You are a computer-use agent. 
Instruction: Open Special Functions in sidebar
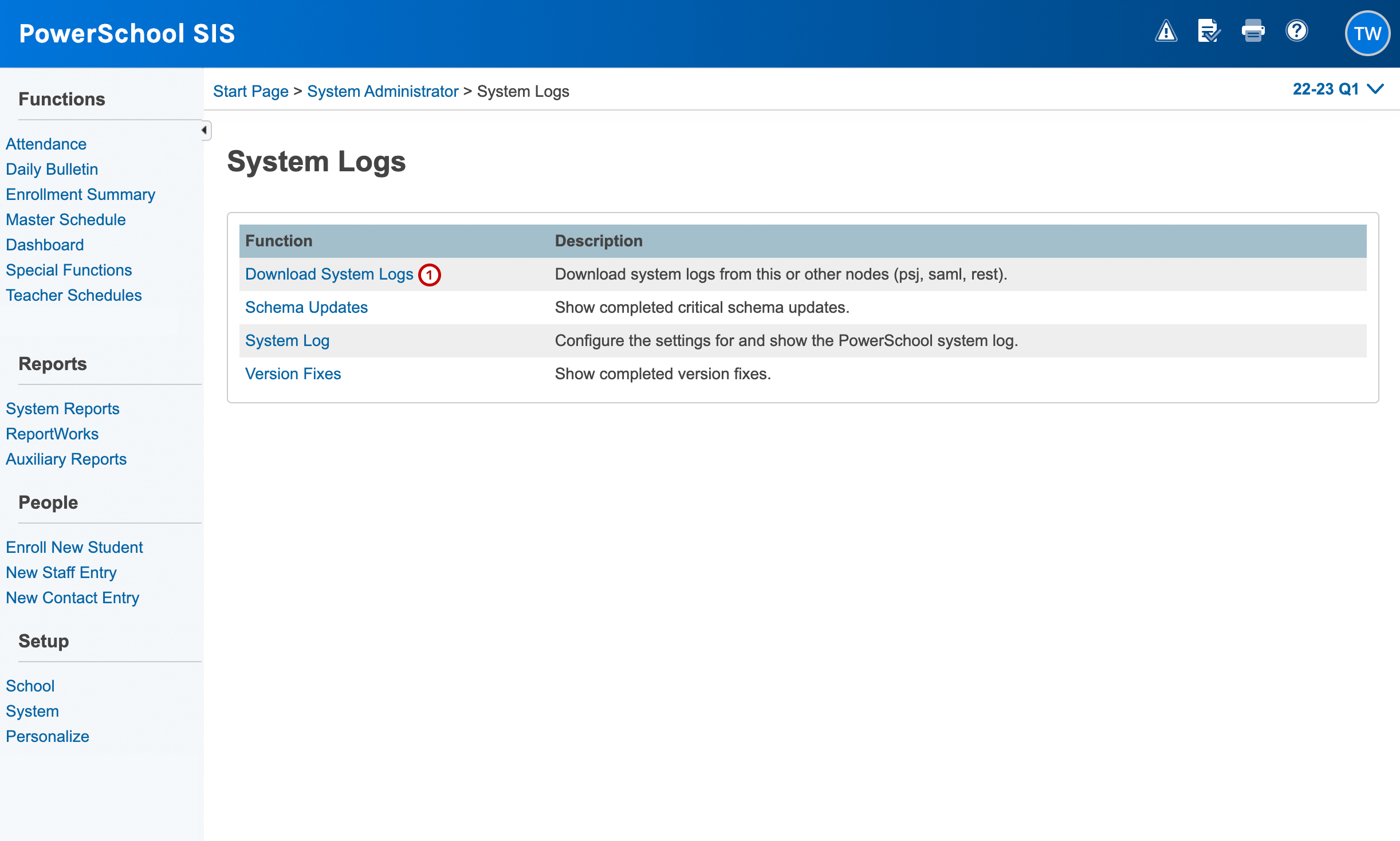tap(69, 270)
